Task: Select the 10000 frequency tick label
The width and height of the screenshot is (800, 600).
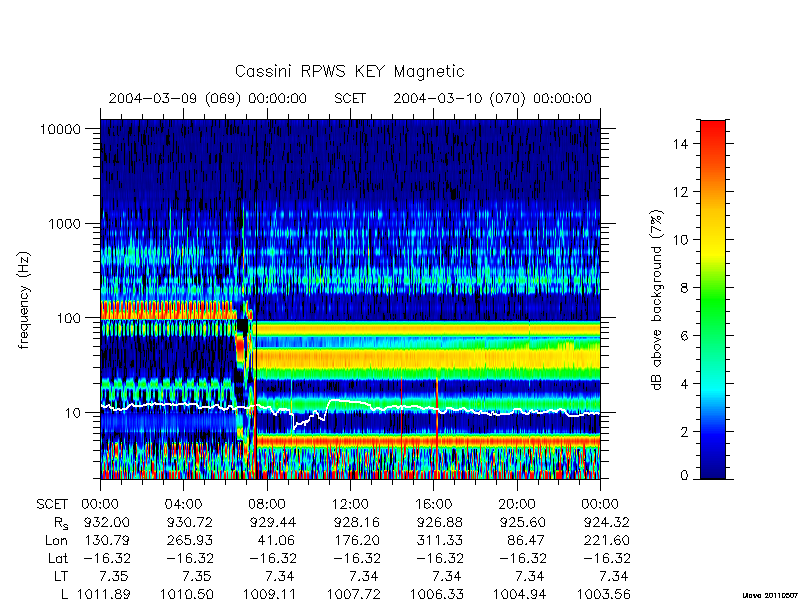Action: pyautogui.click(x=60, y=129)
